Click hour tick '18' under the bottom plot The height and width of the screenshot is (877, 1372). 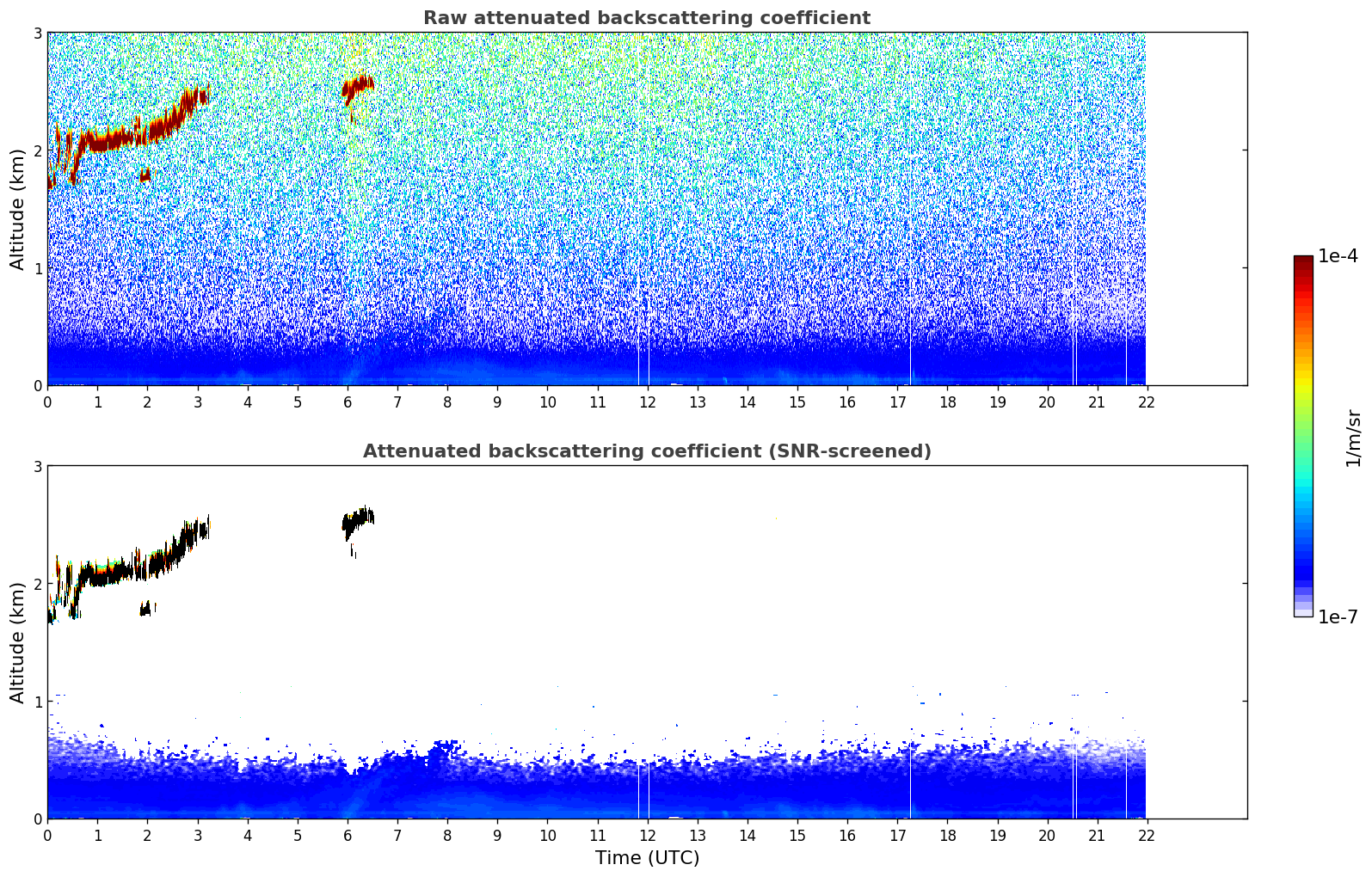947,836
